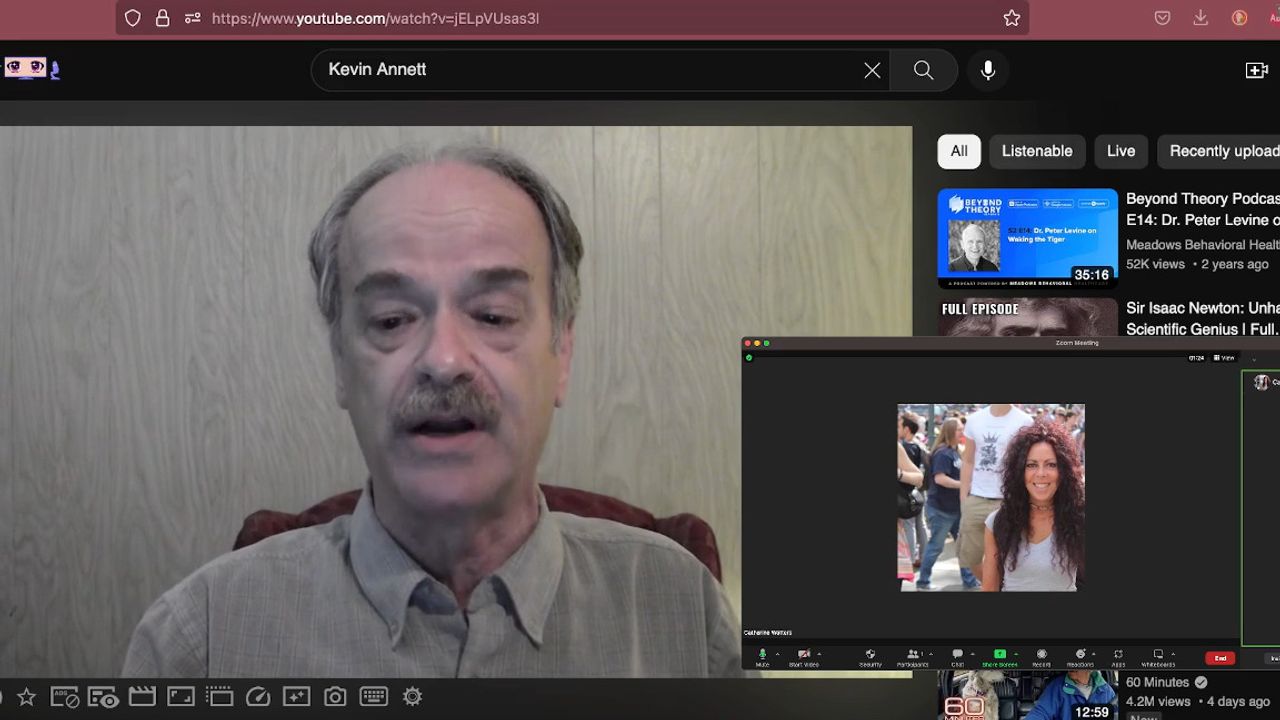Open the gear settings icon in the video toolbar

412,697
